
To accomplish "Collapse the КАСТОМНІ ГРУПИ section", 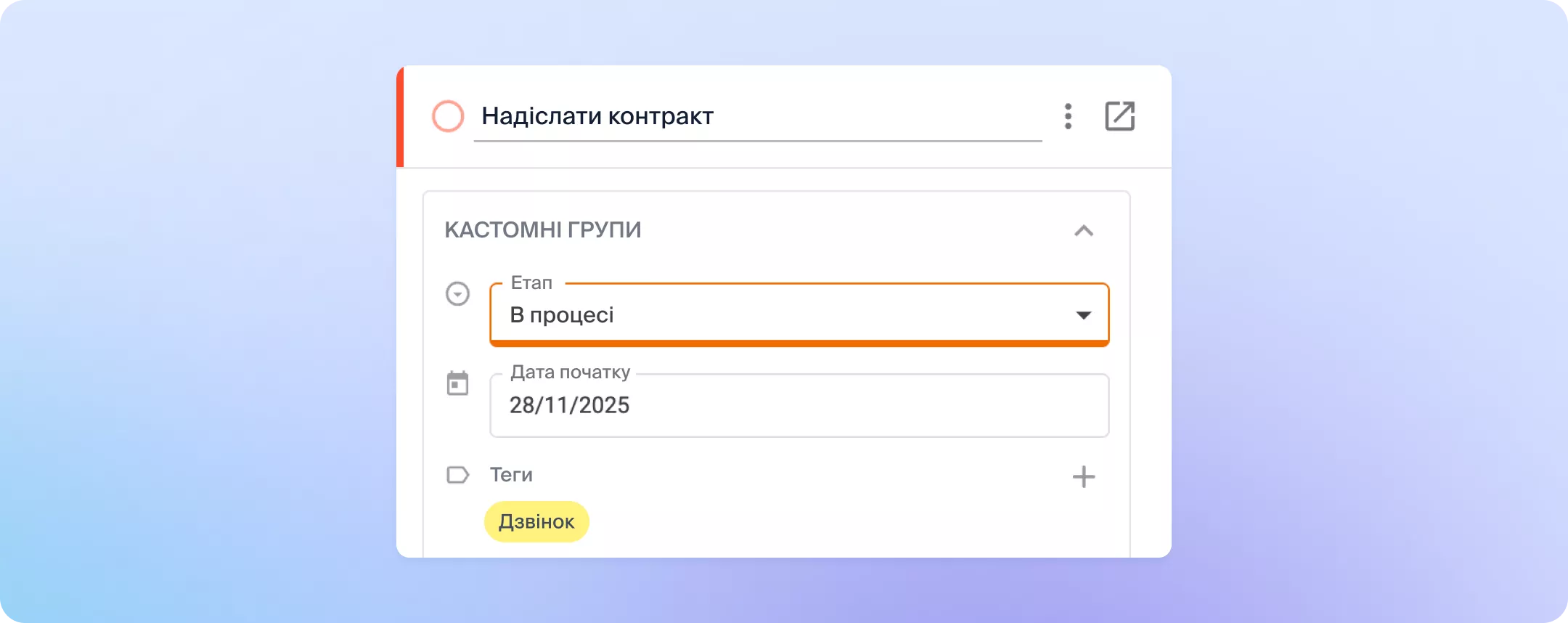I will pos(1083,231).
